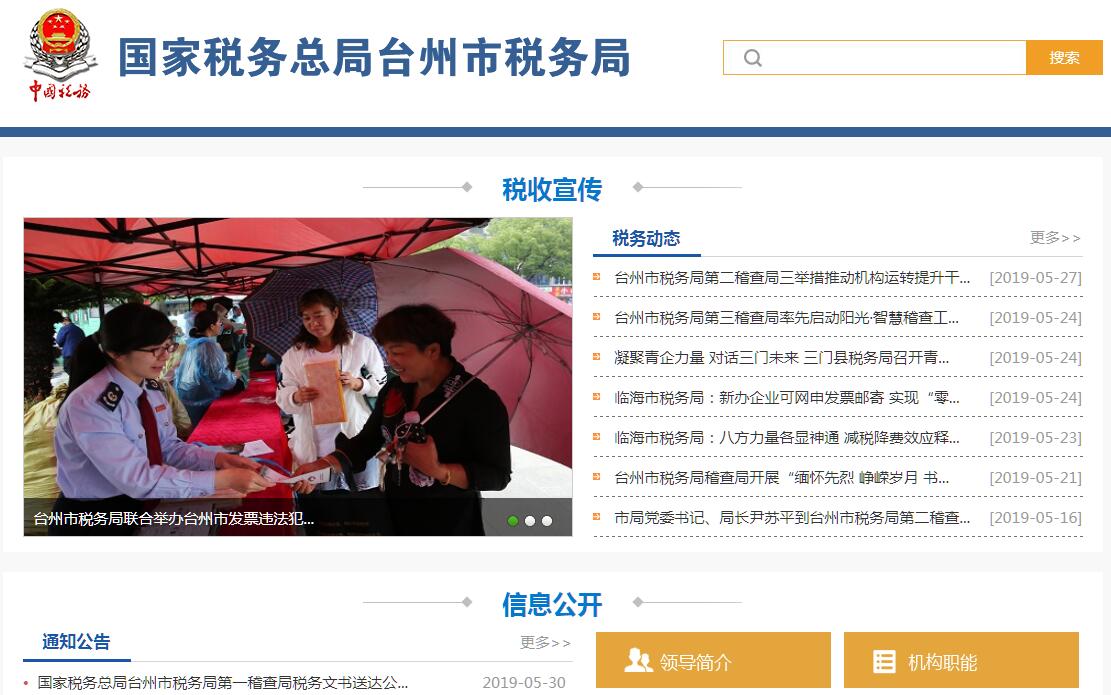
Task: Click the China Tax emblem logo
Action: coord(60,55)
